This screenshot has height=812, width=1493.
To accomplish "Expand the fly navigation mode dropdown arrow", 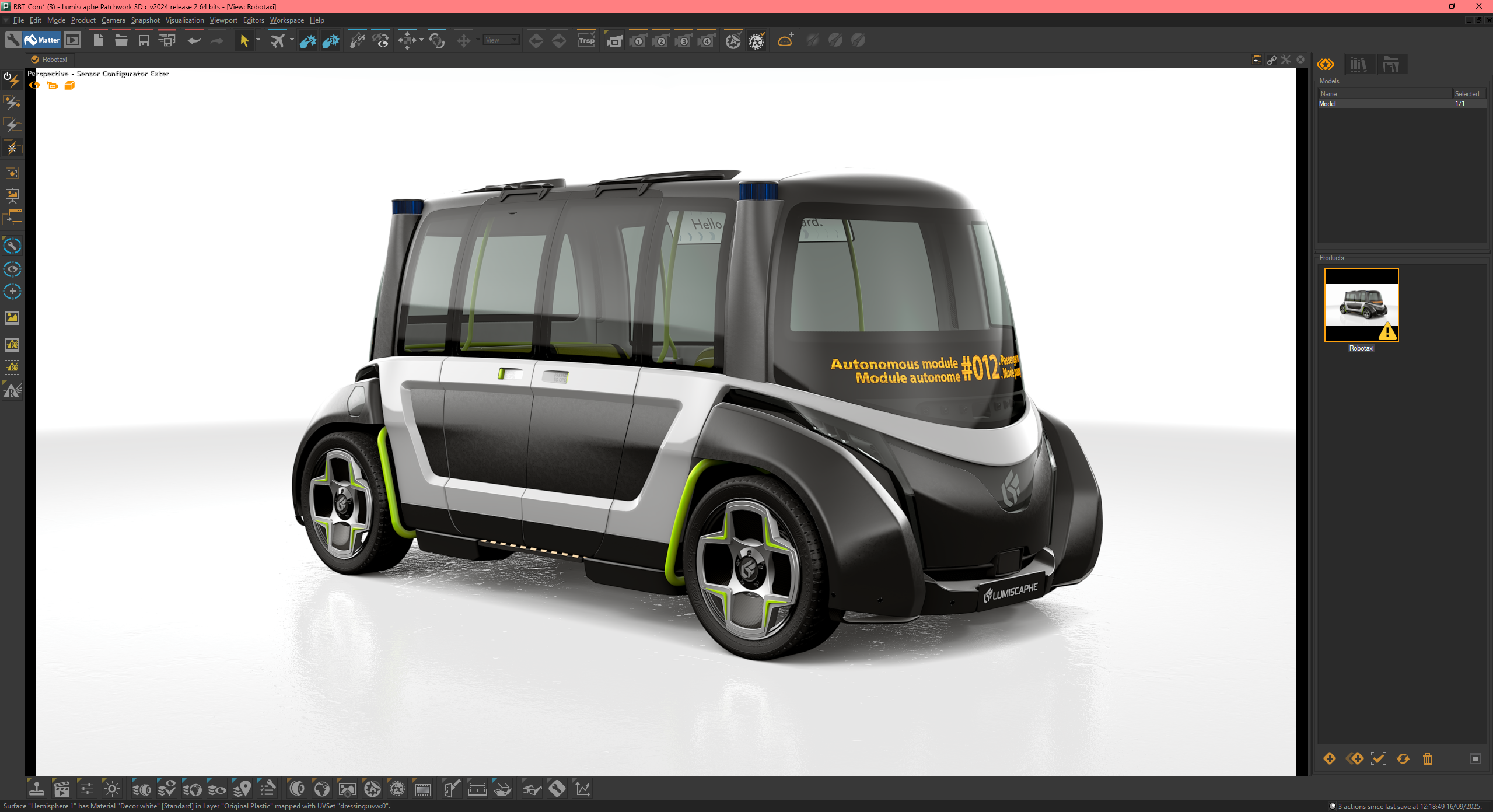I will [x=292, y=40].
